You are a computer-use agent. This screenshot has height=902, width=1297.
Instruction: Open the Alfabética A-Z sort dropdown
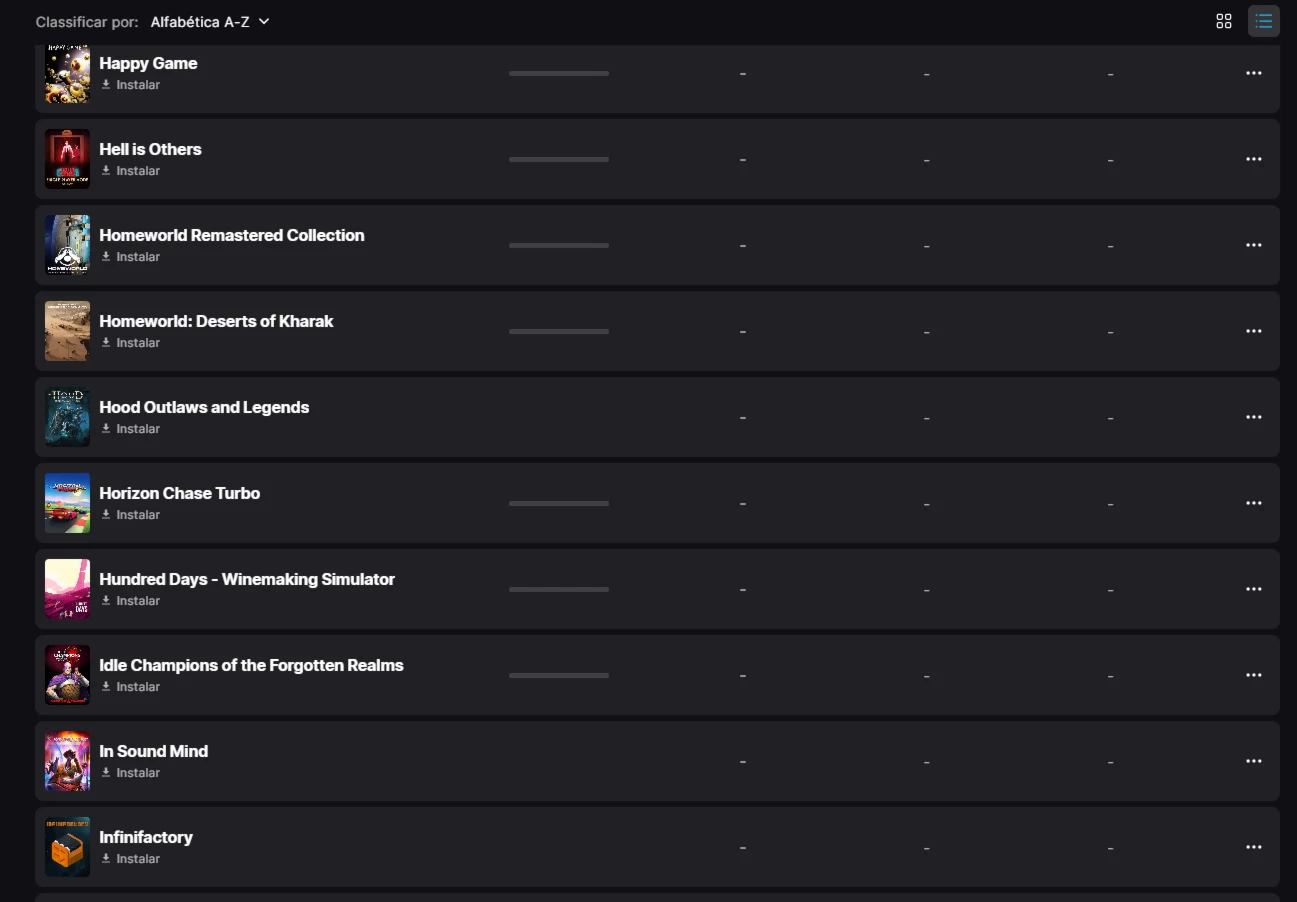point(210,22)
